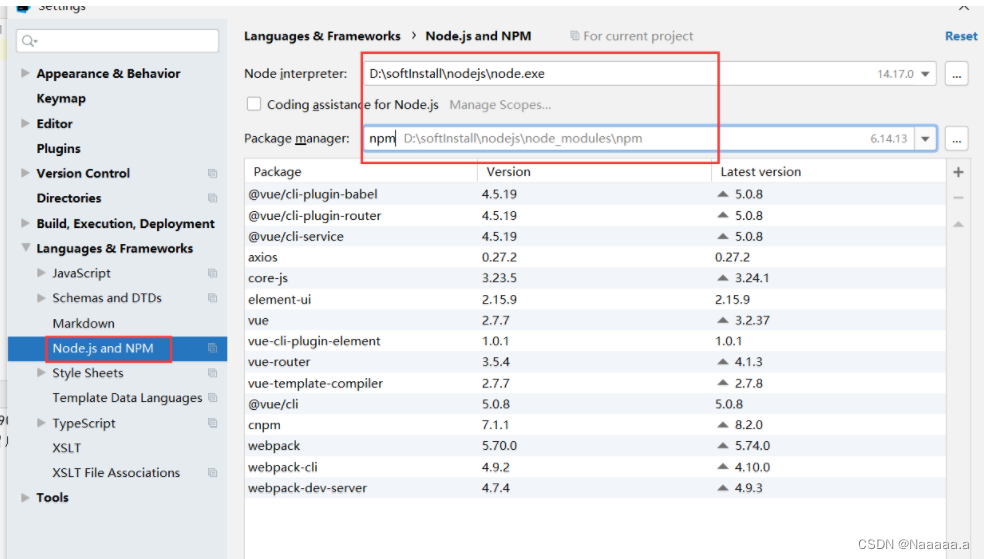Select Markdown settings page
The image size is (984, 559).
[x=83, y=323]
